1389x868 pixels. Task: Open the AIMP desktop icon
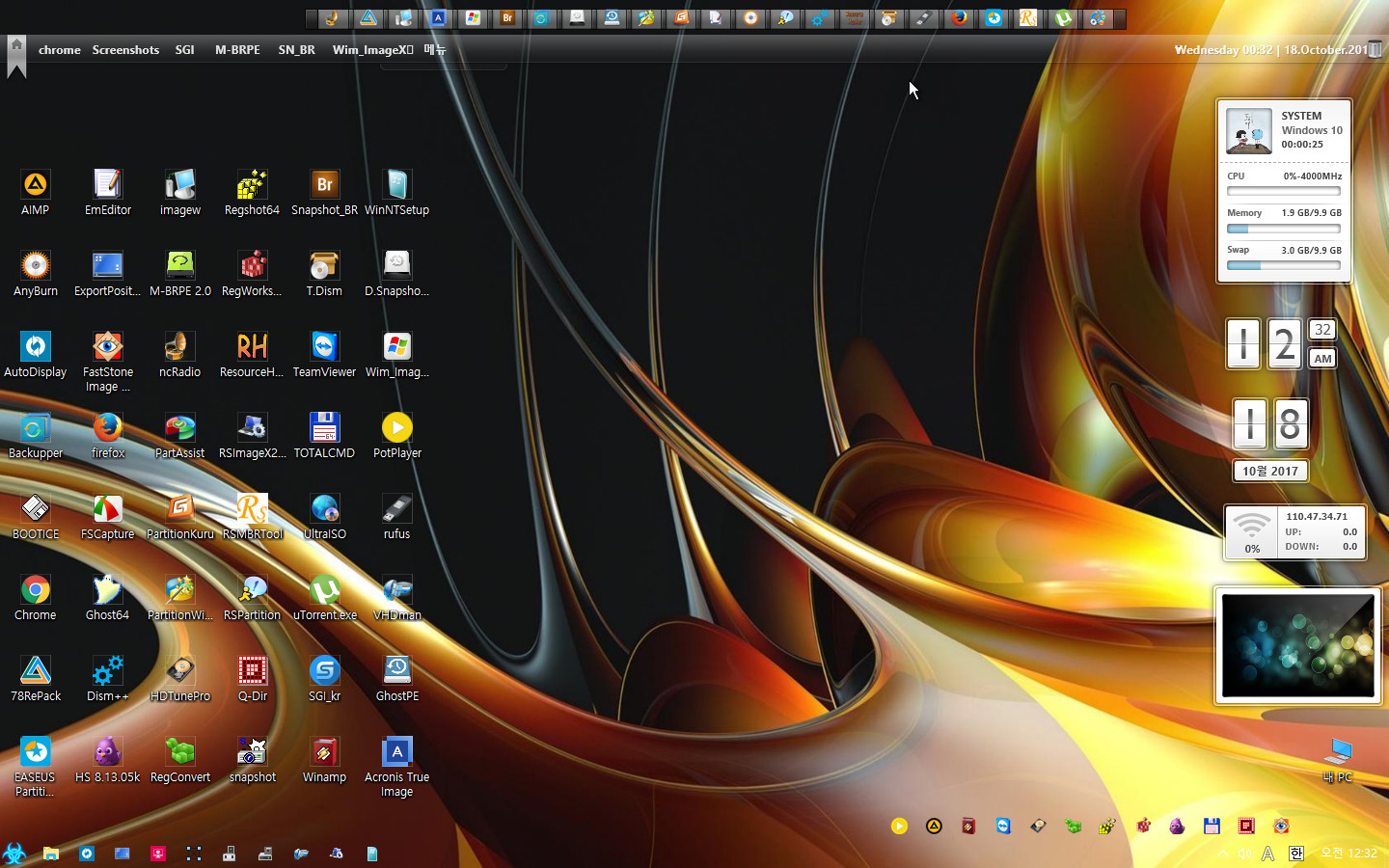point(36,191)
